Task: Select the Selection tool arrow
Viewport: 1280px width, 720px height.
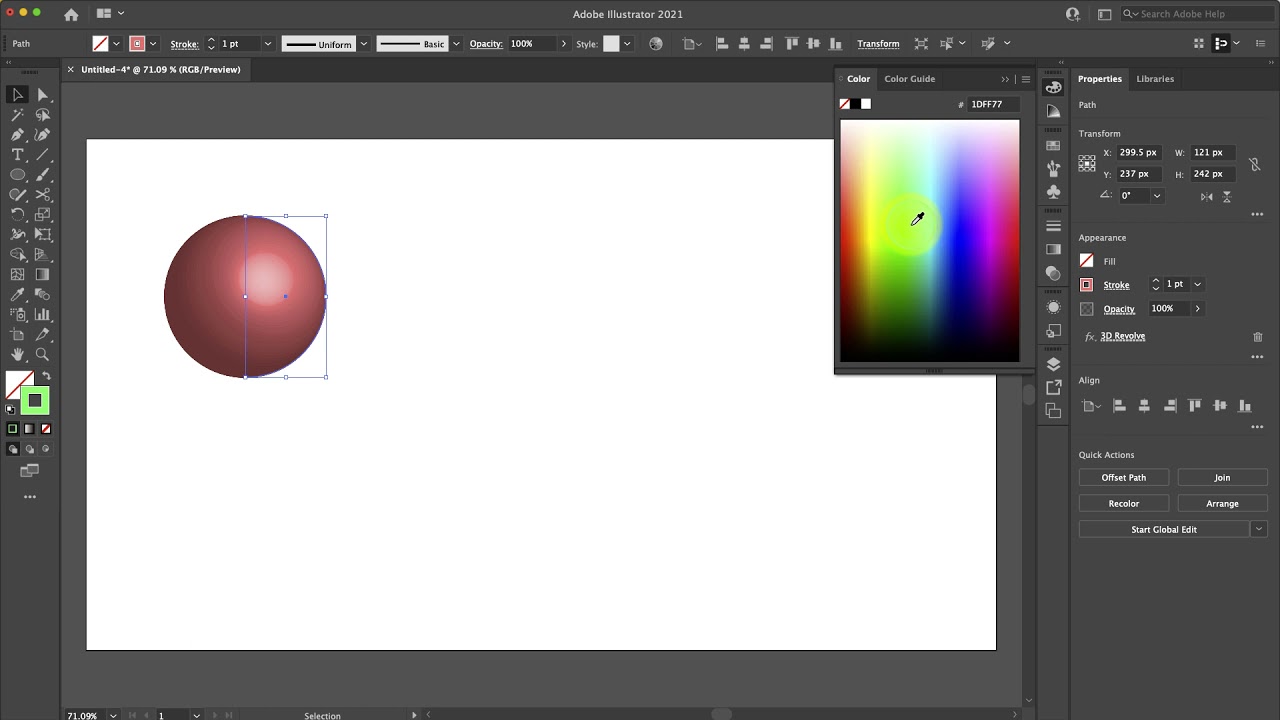Action: pos(17,94)
